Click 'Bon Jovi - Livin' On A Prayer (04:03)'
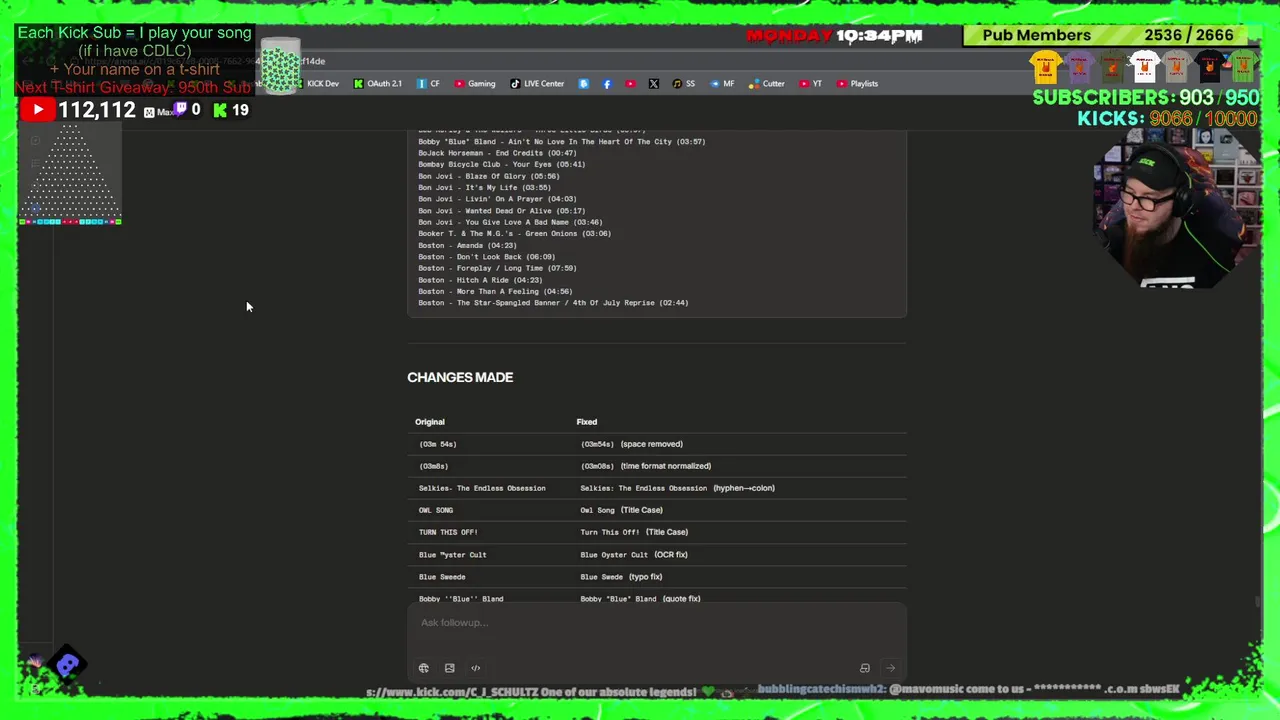The height and width of the screenshot is (720, 1280). coord(497,199)
